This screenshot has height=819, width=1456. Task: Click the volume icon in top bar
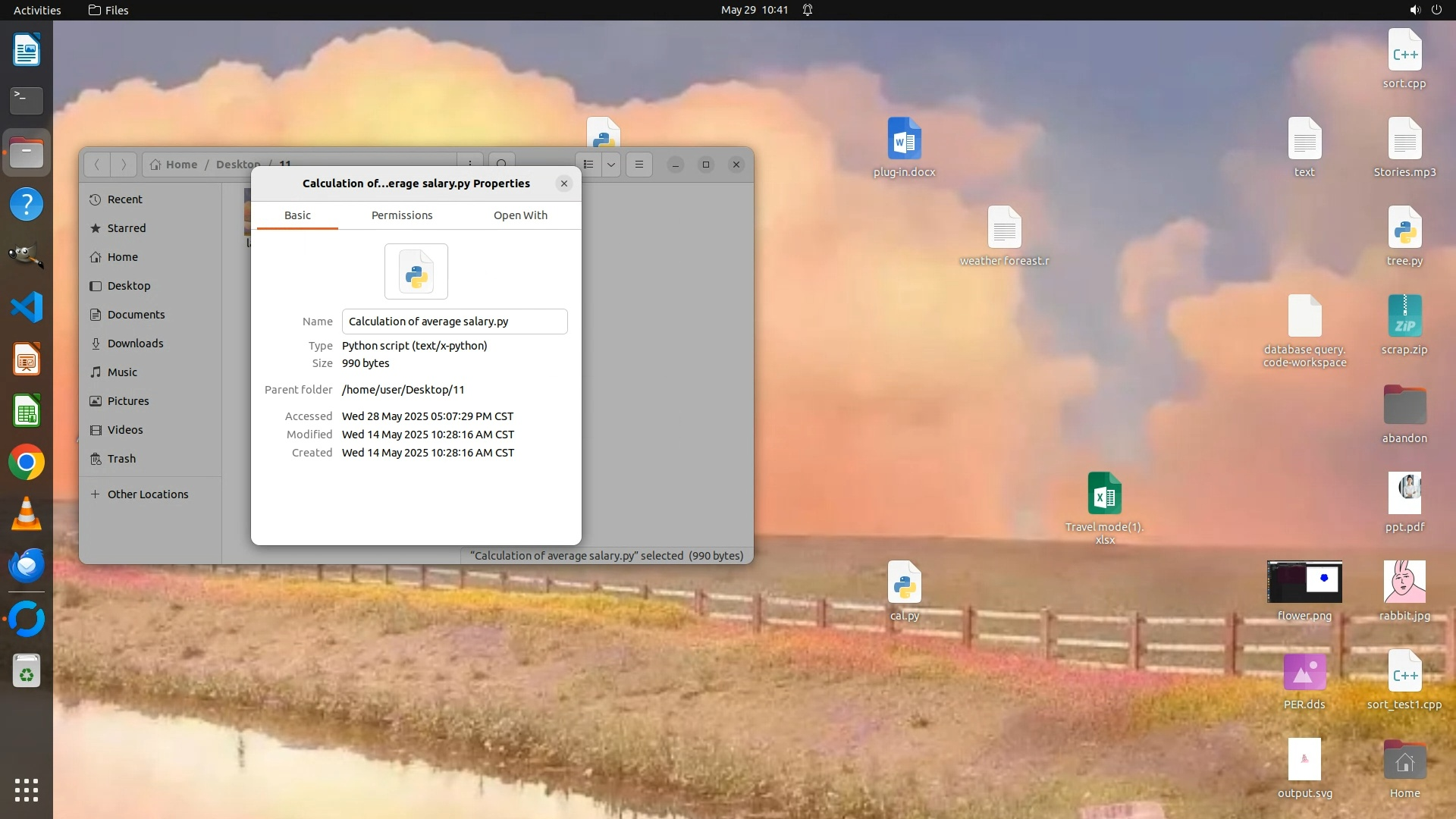(x=1415, y=10)
